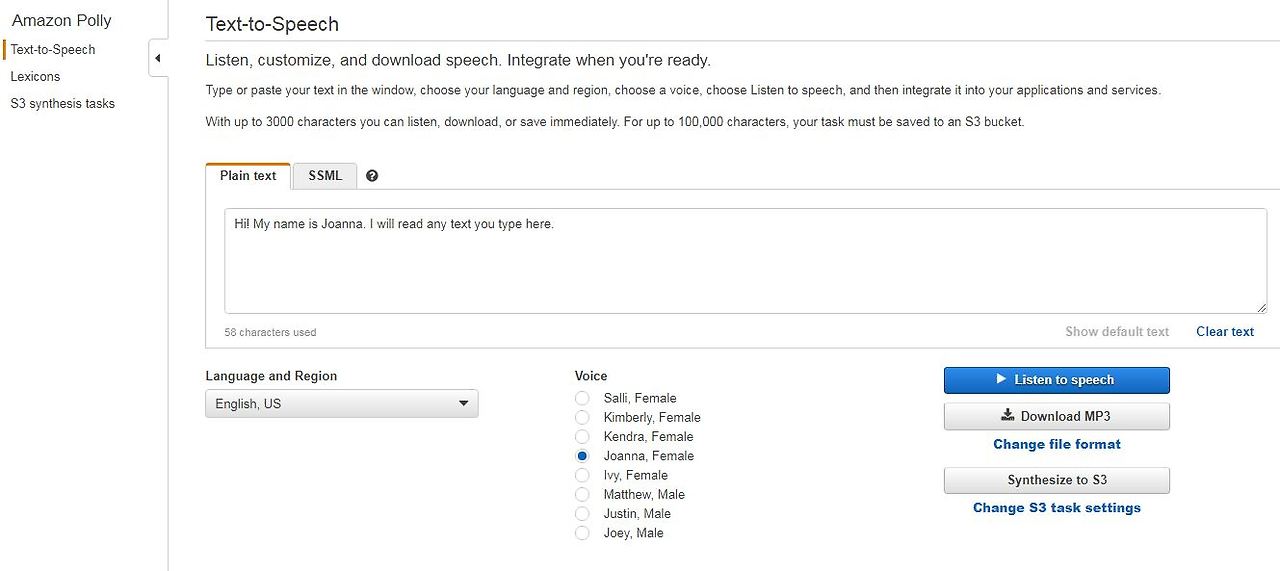
Task: Click the Clear text link
Action: click(1225, 332)
